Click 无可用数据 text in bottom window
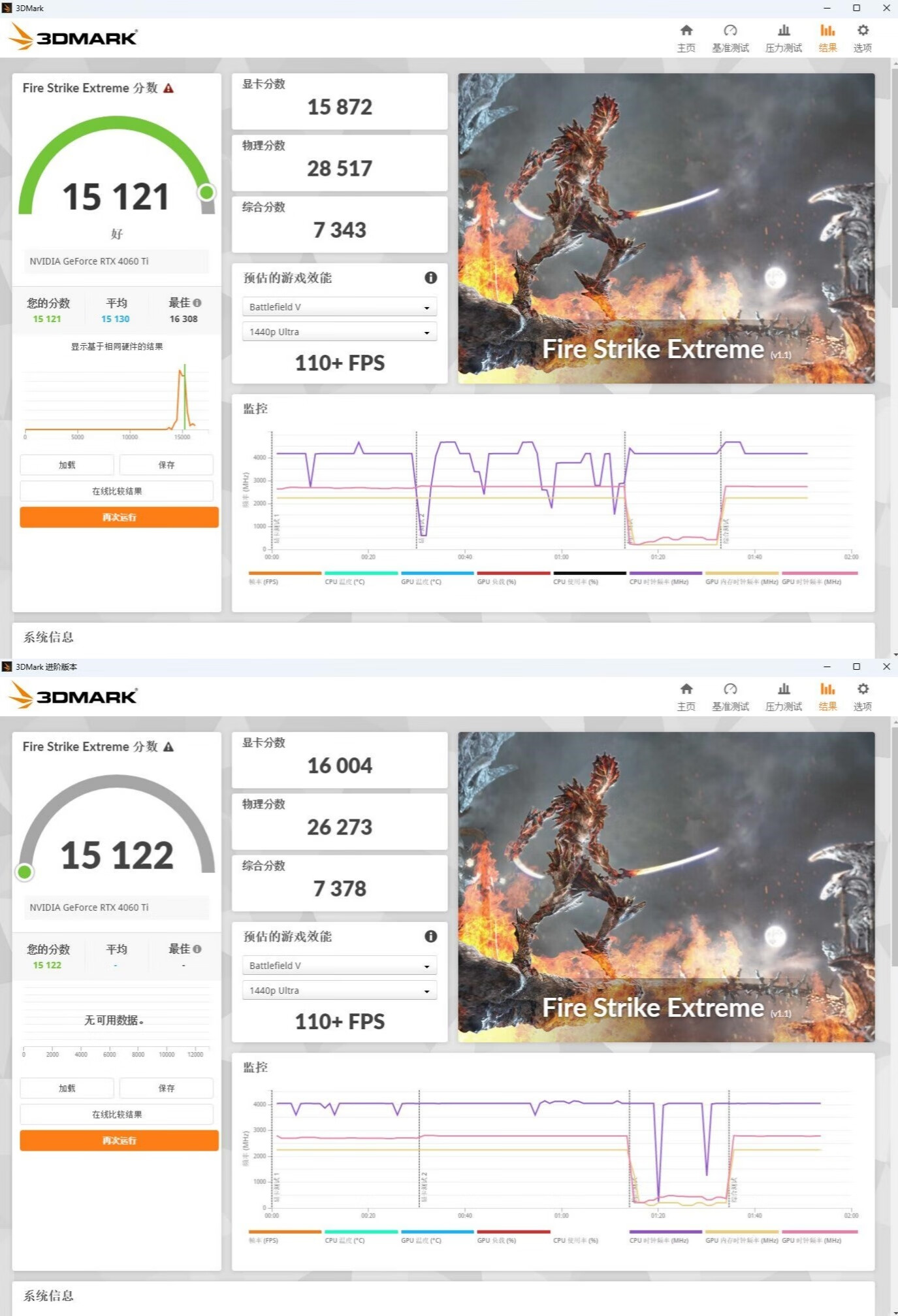The height and width of the screenshot is (1316, 898). 114,1020
